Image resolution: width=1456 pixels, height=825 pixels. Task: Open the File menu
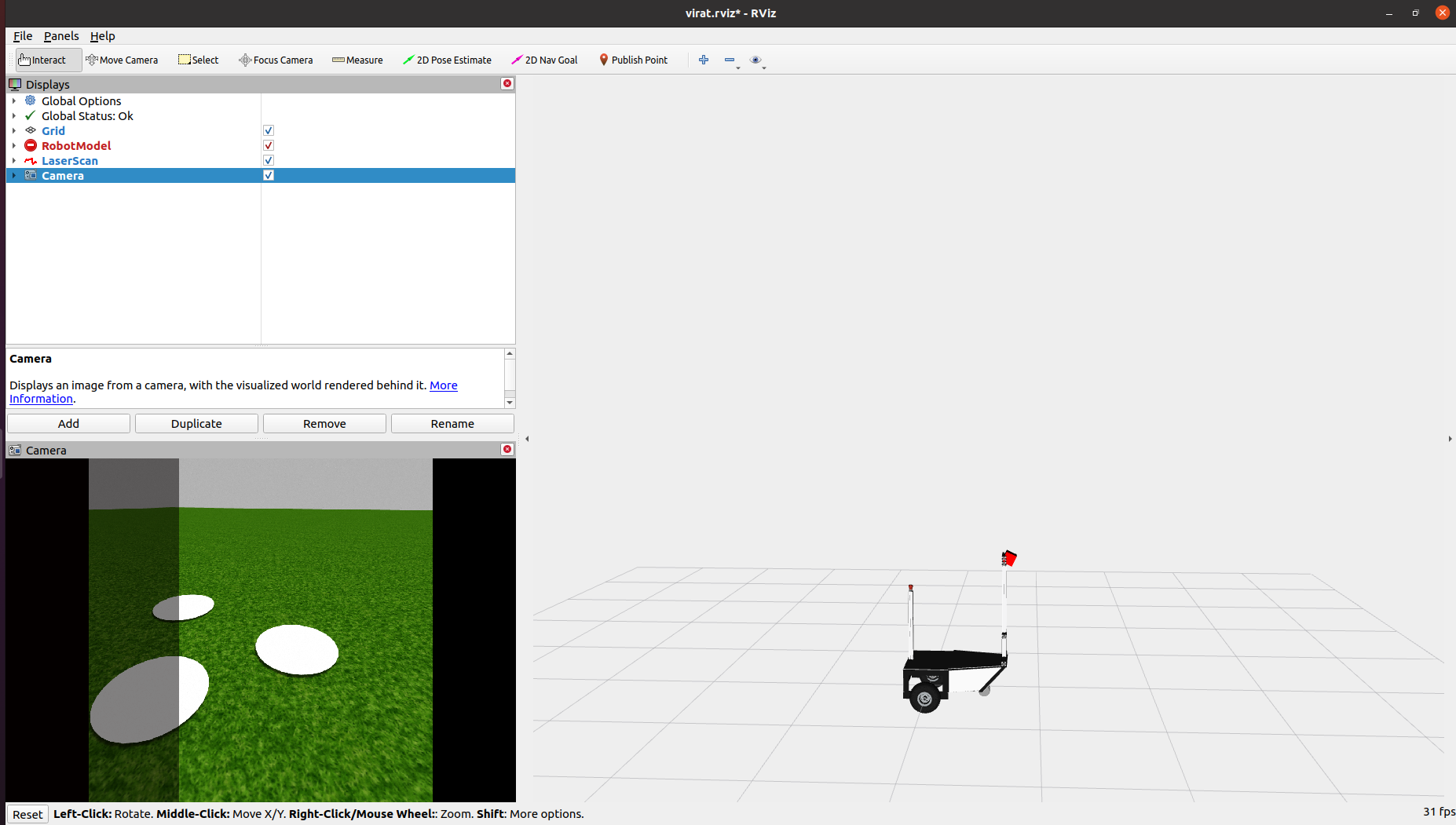tap(22, 36)
